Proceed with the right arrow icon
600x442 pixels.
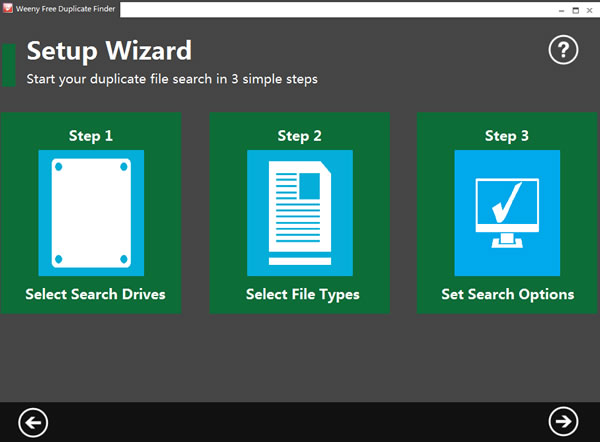tap(564, 422)
